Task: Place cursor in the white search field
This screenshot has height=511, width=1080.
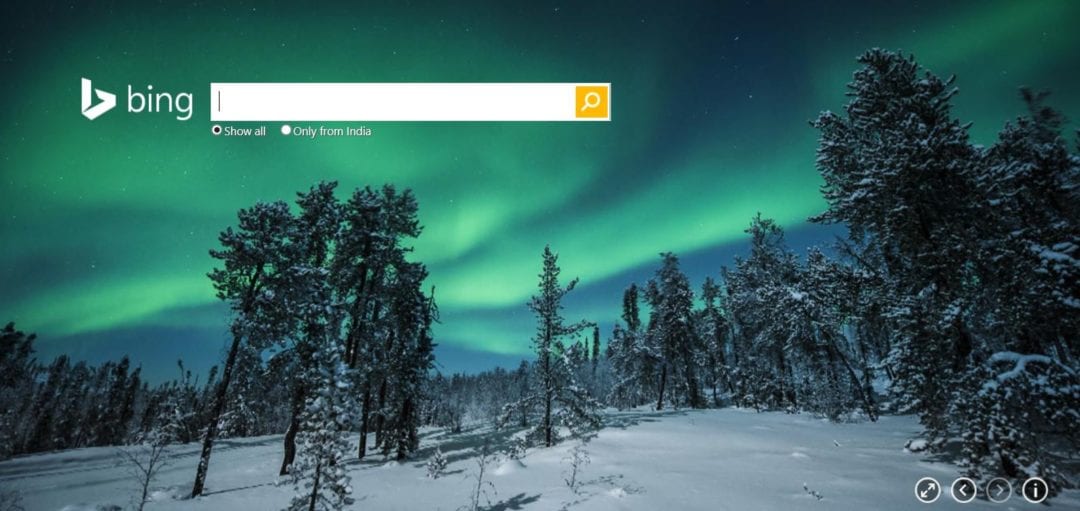Action: pos(393,102)
